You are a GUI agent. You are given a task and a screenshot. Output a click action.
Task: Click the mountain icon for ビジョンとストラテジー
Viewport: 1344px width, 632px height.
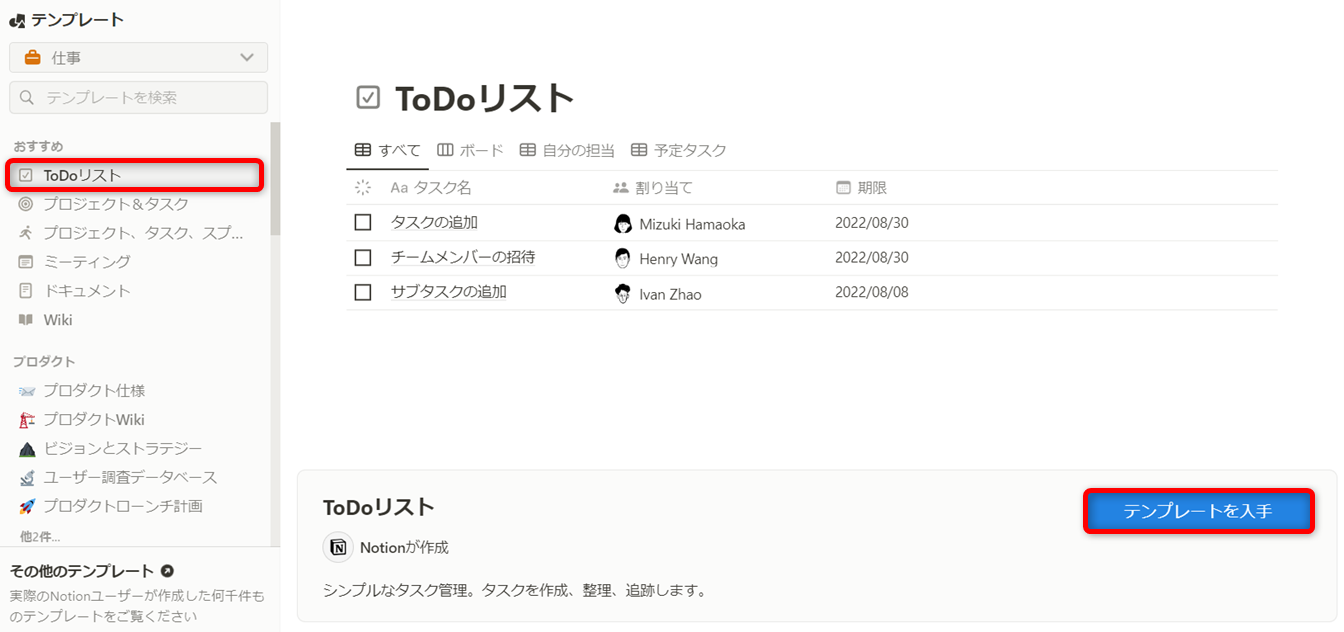point(28,448)
